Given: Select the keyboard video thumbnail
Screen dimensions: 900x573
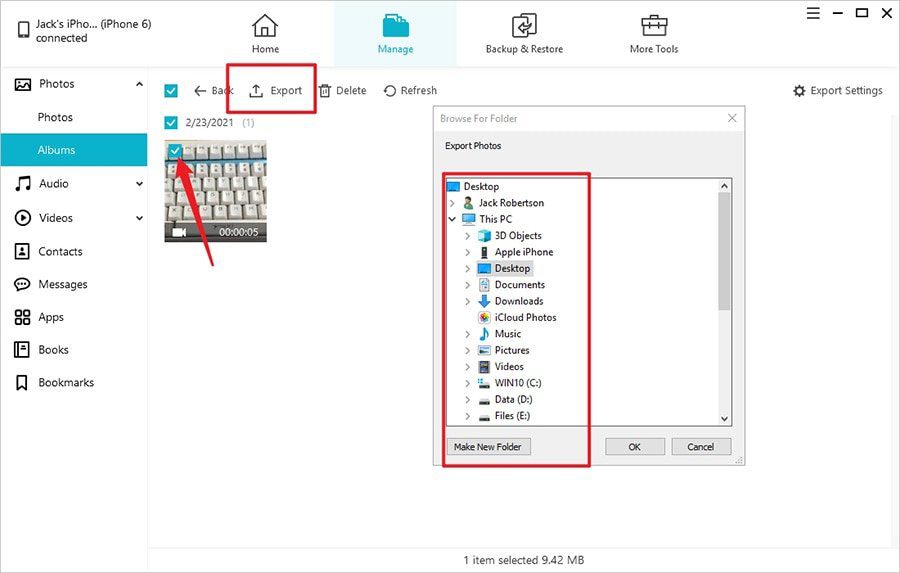Looking at the screenshot, I should pos(215,191).
